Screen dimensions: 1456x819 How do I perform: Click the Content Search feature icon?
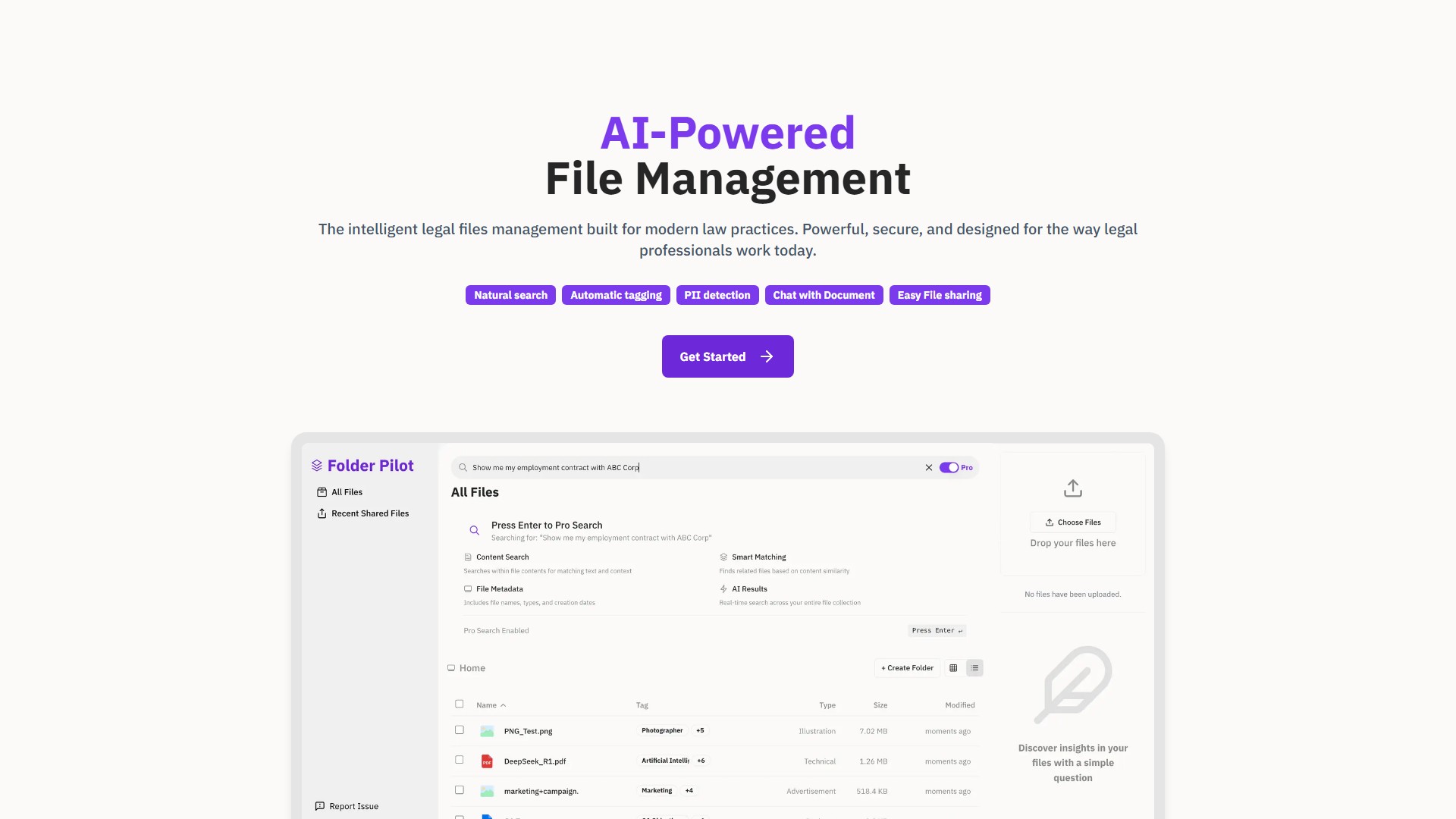point(468,556)
